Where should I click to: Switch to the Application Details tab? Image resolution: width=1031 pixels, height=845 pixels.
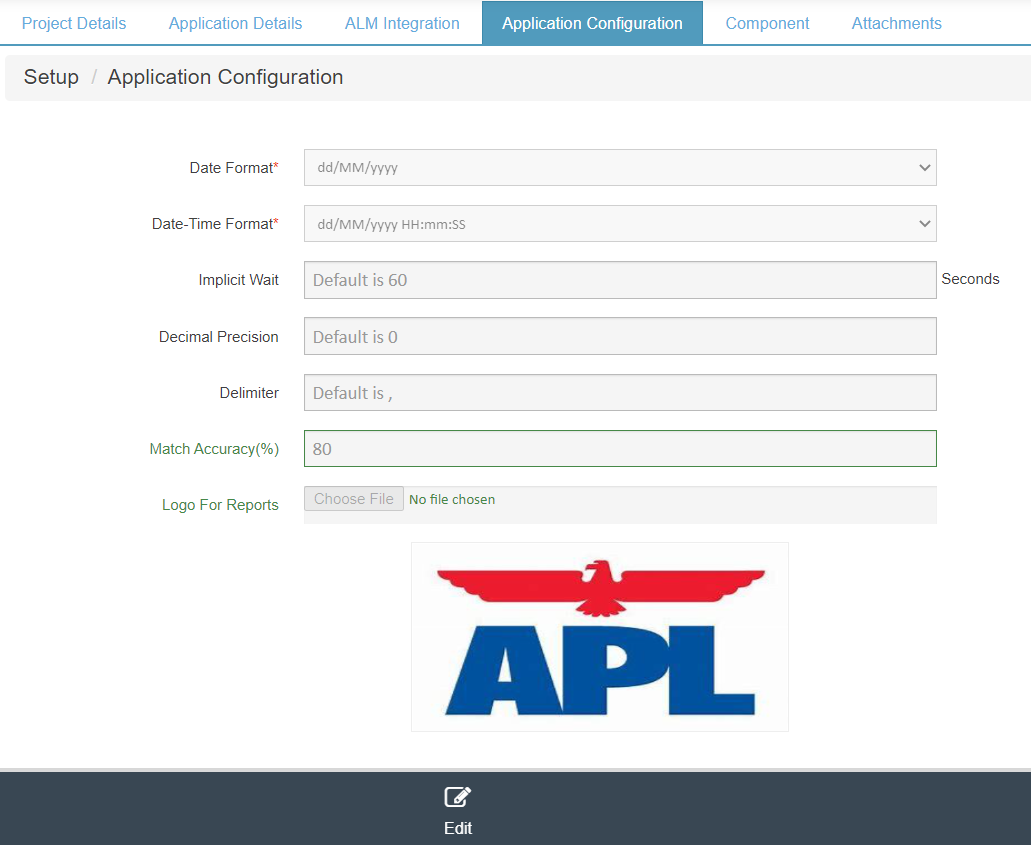235,23
